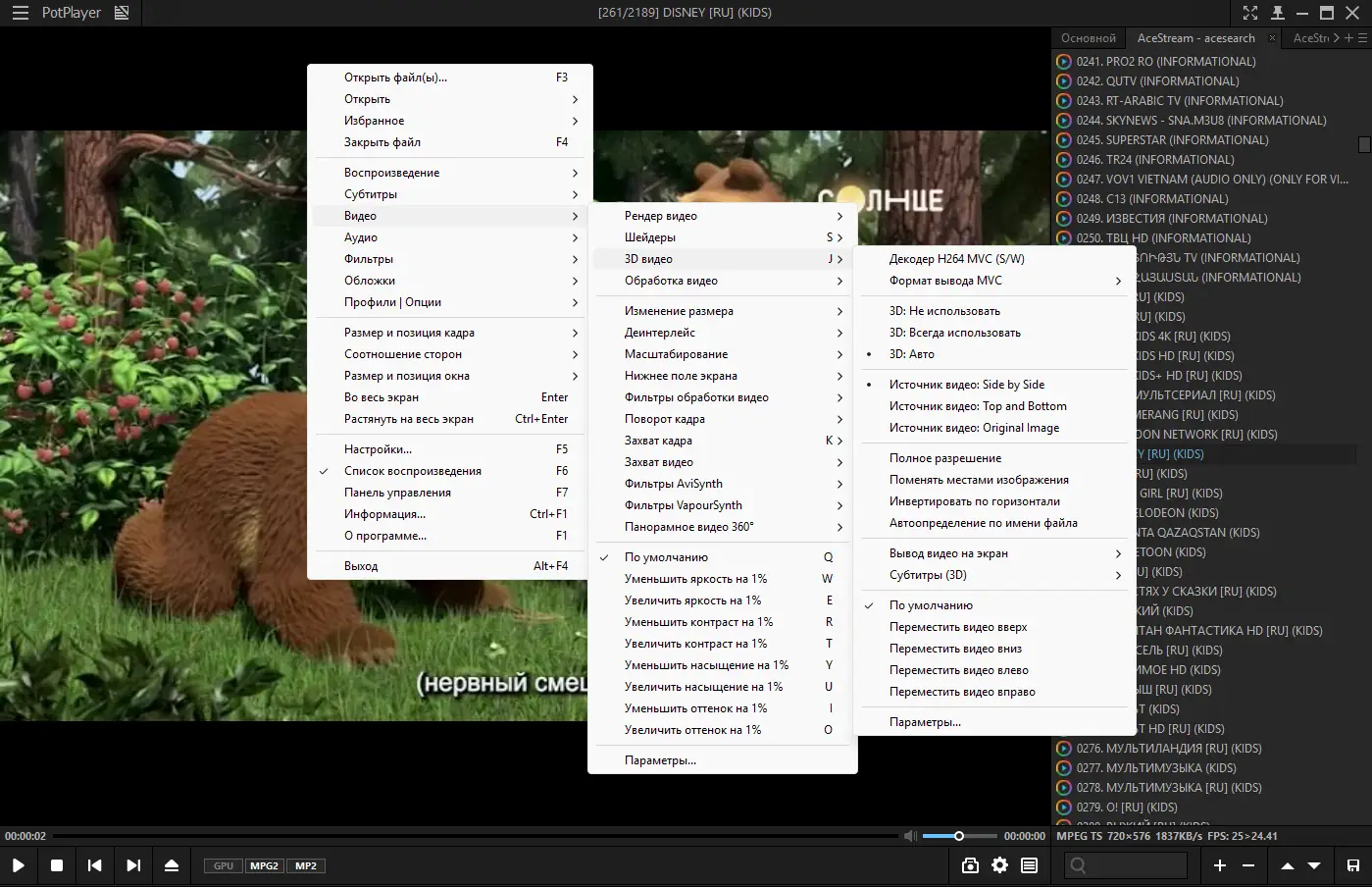Switch to the Основной playlist tab
The image size is (1372, 887).
click(1089, 38)
